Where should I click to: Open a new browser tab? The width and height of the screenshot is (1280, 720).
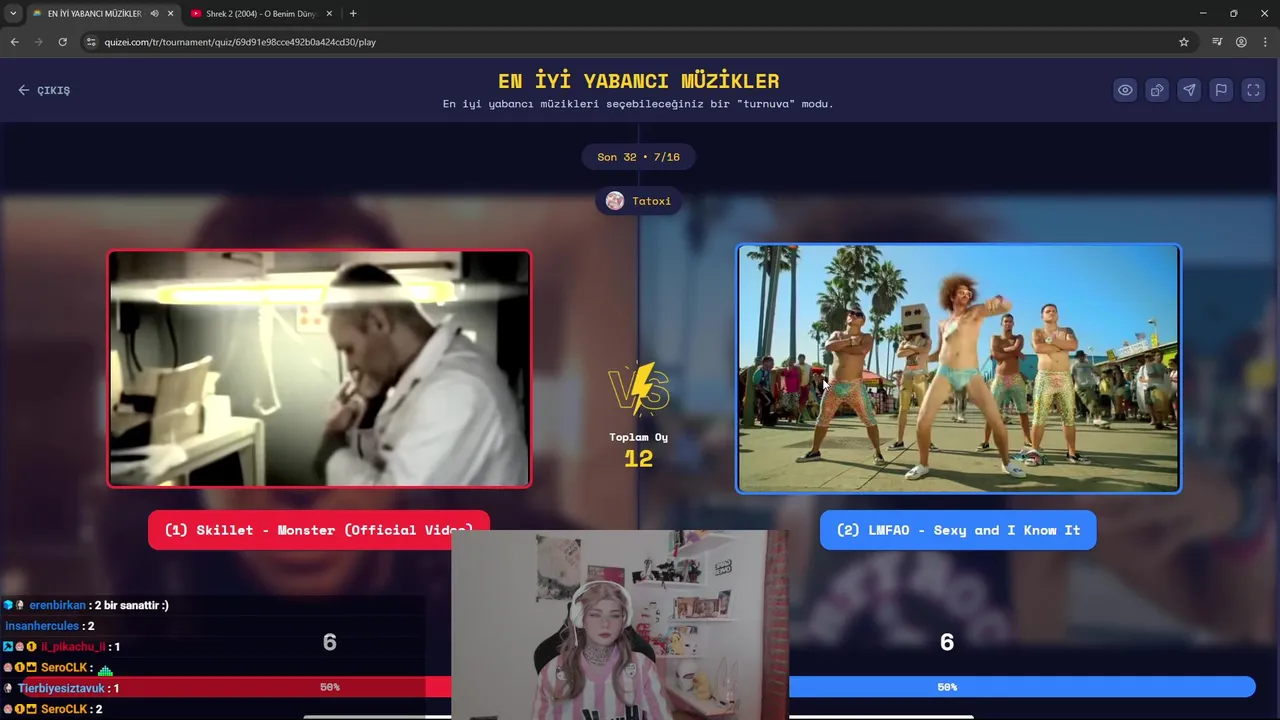pyautogui.click(x=353, y=13)
